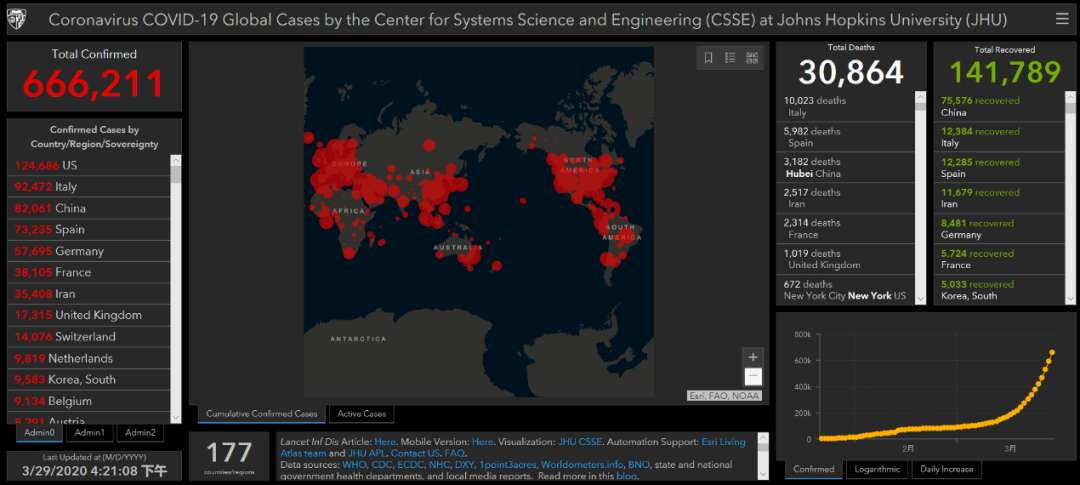
Task: Click 2,517 deaths Iran entry
Action: (x=845, y=198)
